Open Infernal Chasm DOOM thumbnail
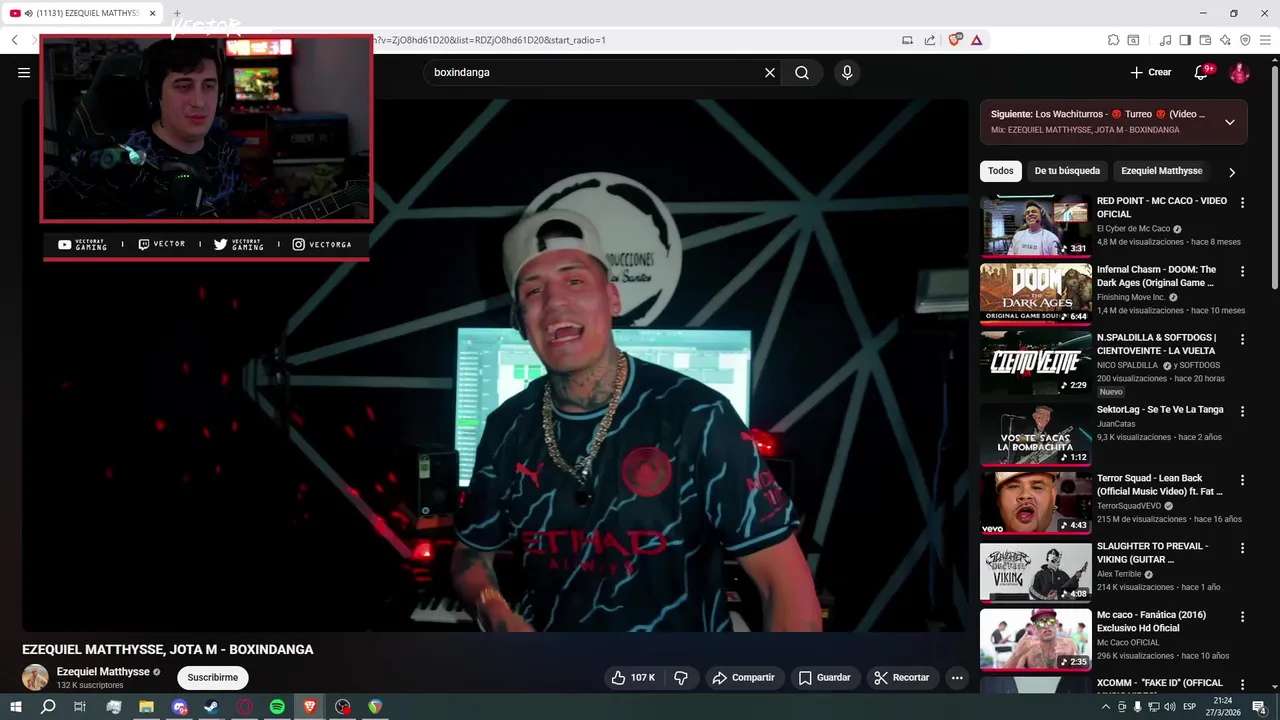The width and height of the screenshot is (1280, 720). 1035,294
